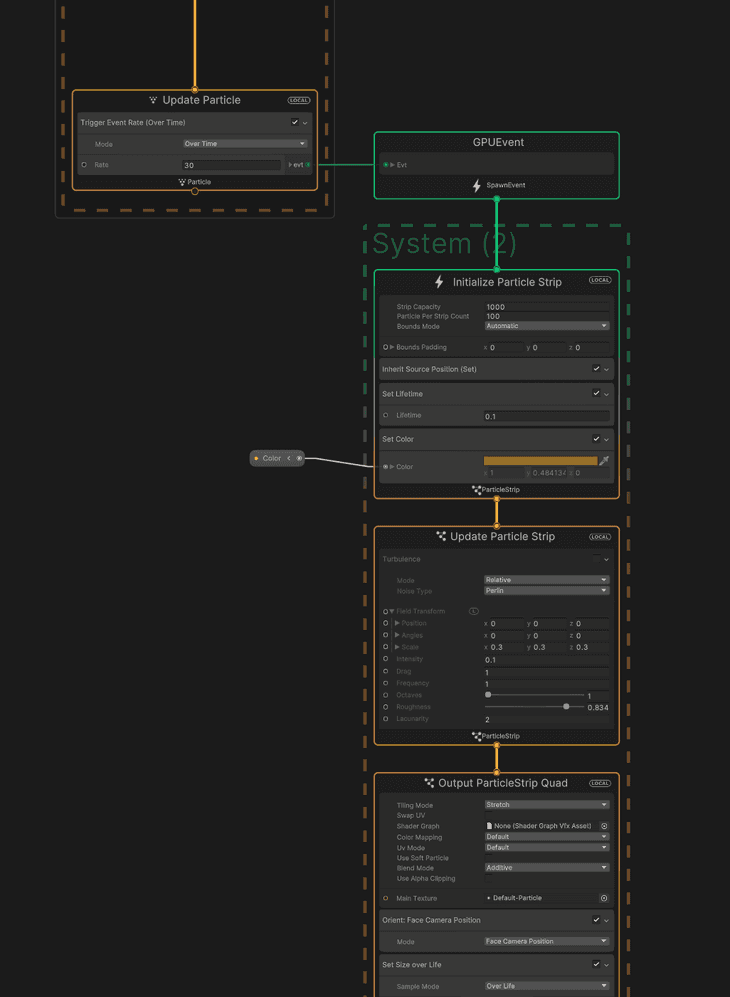Toggle Orient: Face Camera Position checkbox

pyautogui.click(x=596, y=920)
